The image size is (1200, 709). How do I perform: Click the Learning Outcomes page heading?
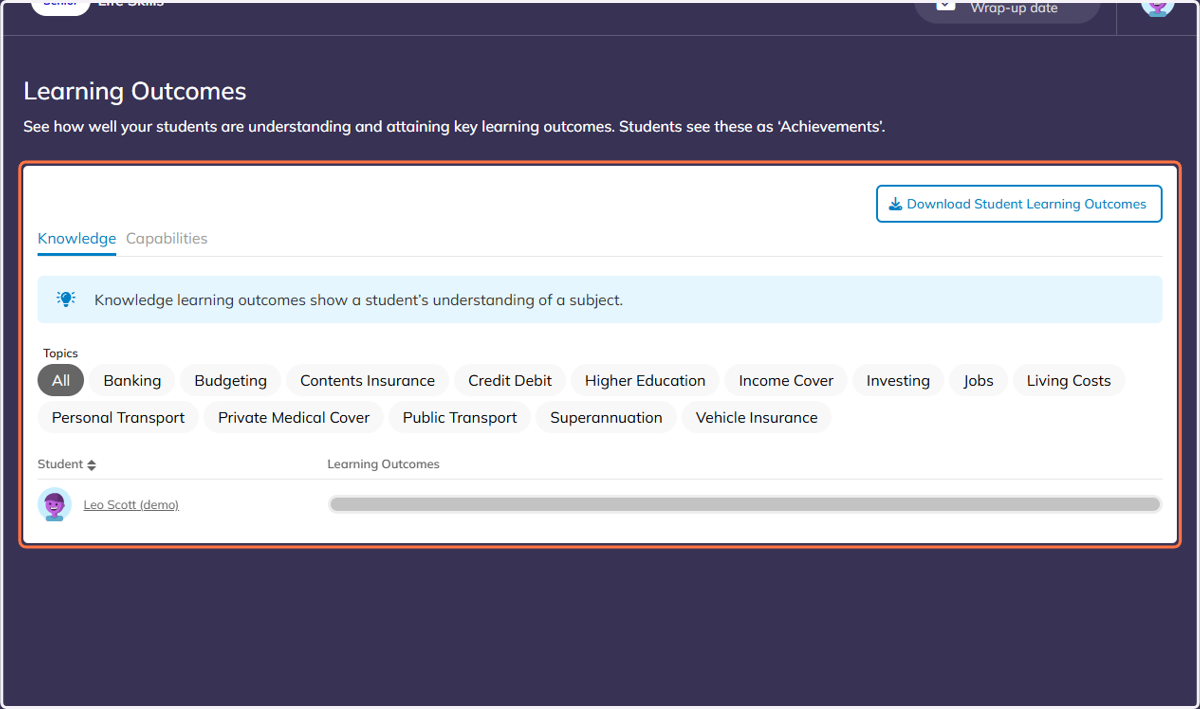point(135,91)
